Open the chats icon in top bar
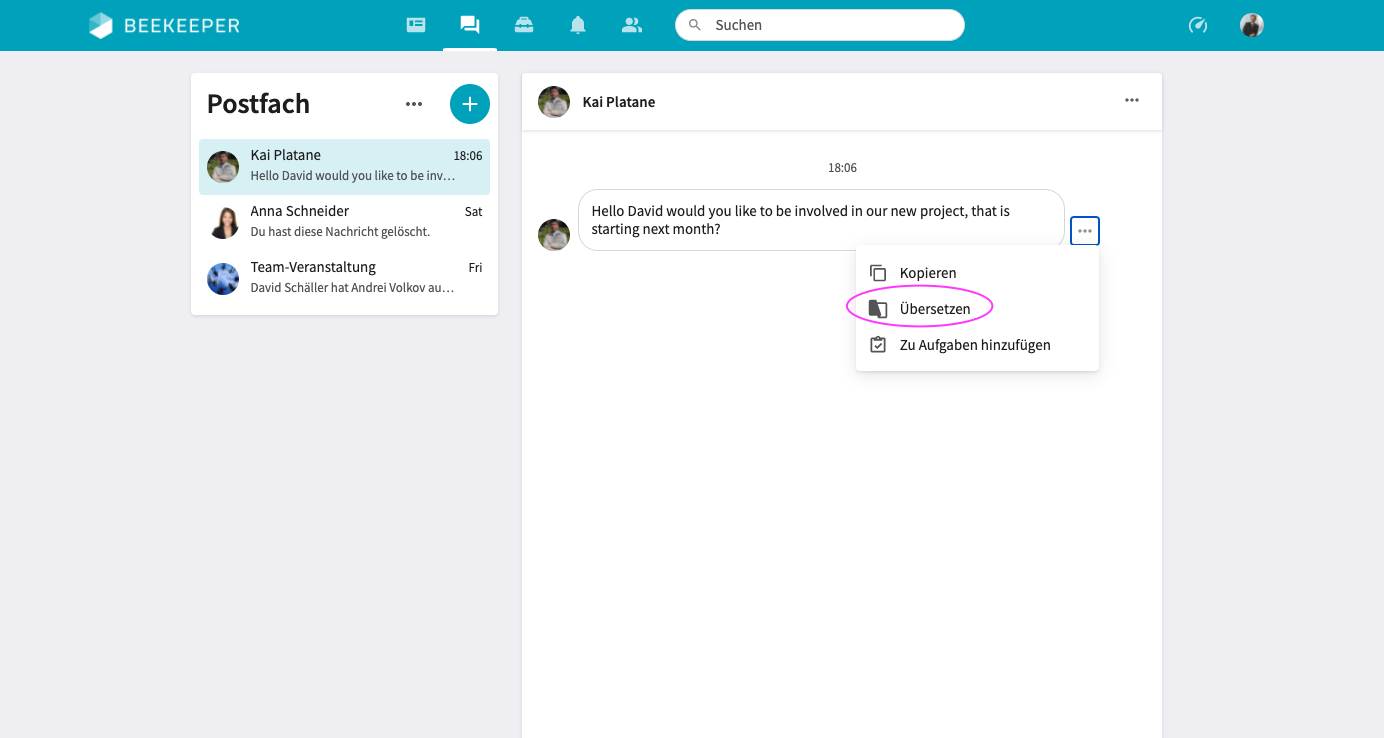The image size is (1384, 738). pyautogui.click(x=470, y=25)
